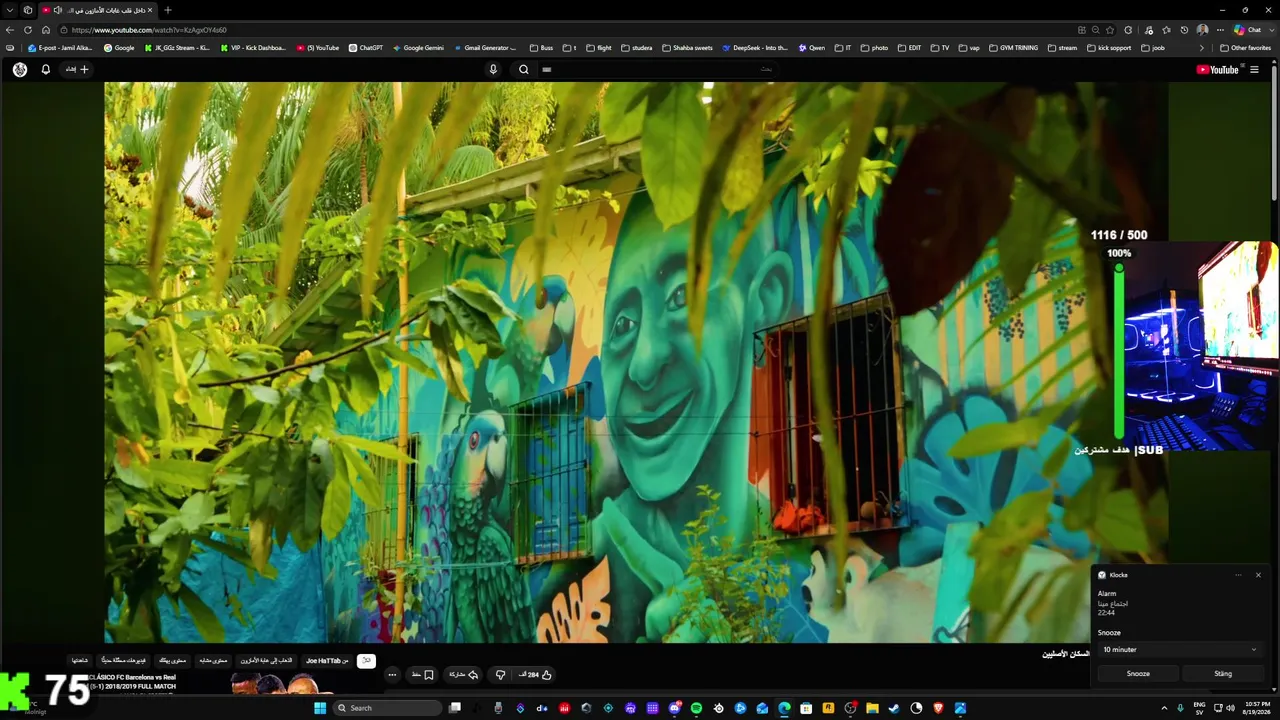The width and height of the screenshot is (1280, 720).
Task: Reload the YouTube page
Action: tap(28, 30)
